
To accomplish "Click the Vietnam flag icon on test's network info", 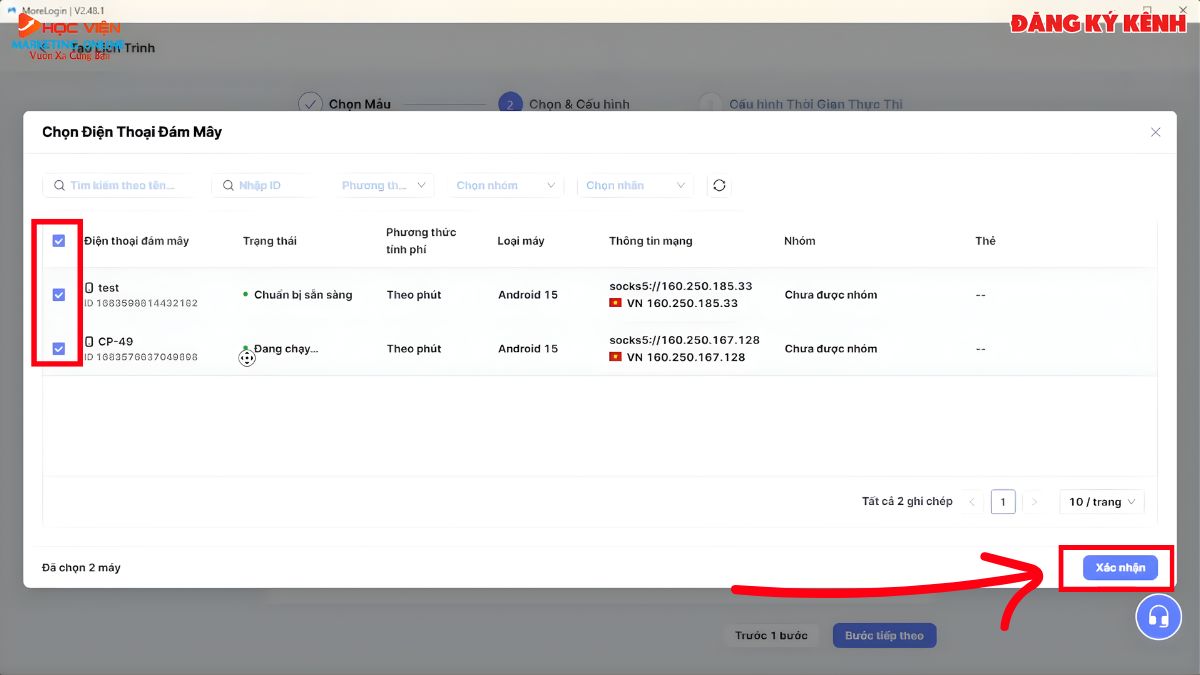I will tap(615, 304).
